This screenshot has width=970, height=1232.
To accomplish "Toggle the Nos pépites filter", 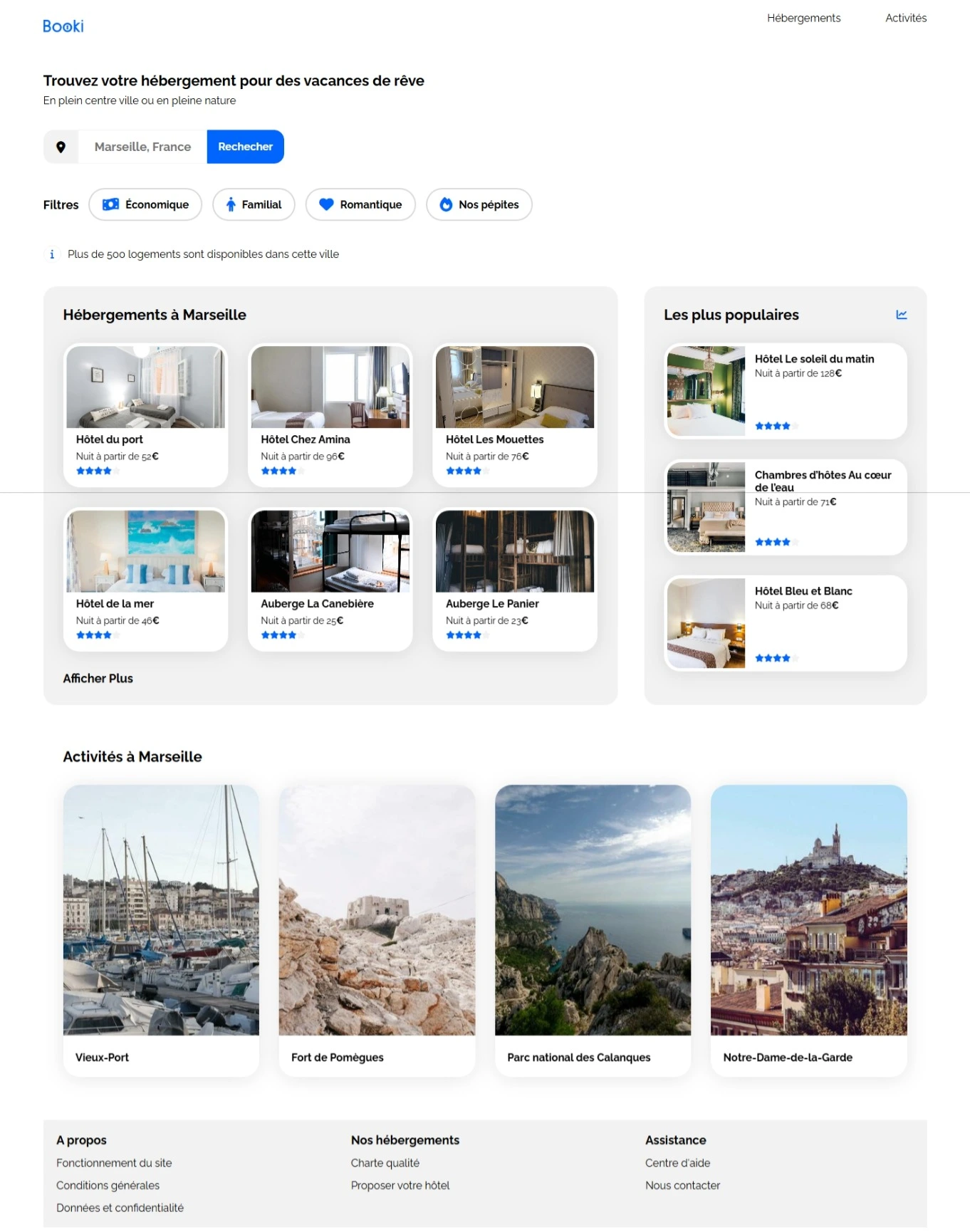I will click(x=479, y=204).
